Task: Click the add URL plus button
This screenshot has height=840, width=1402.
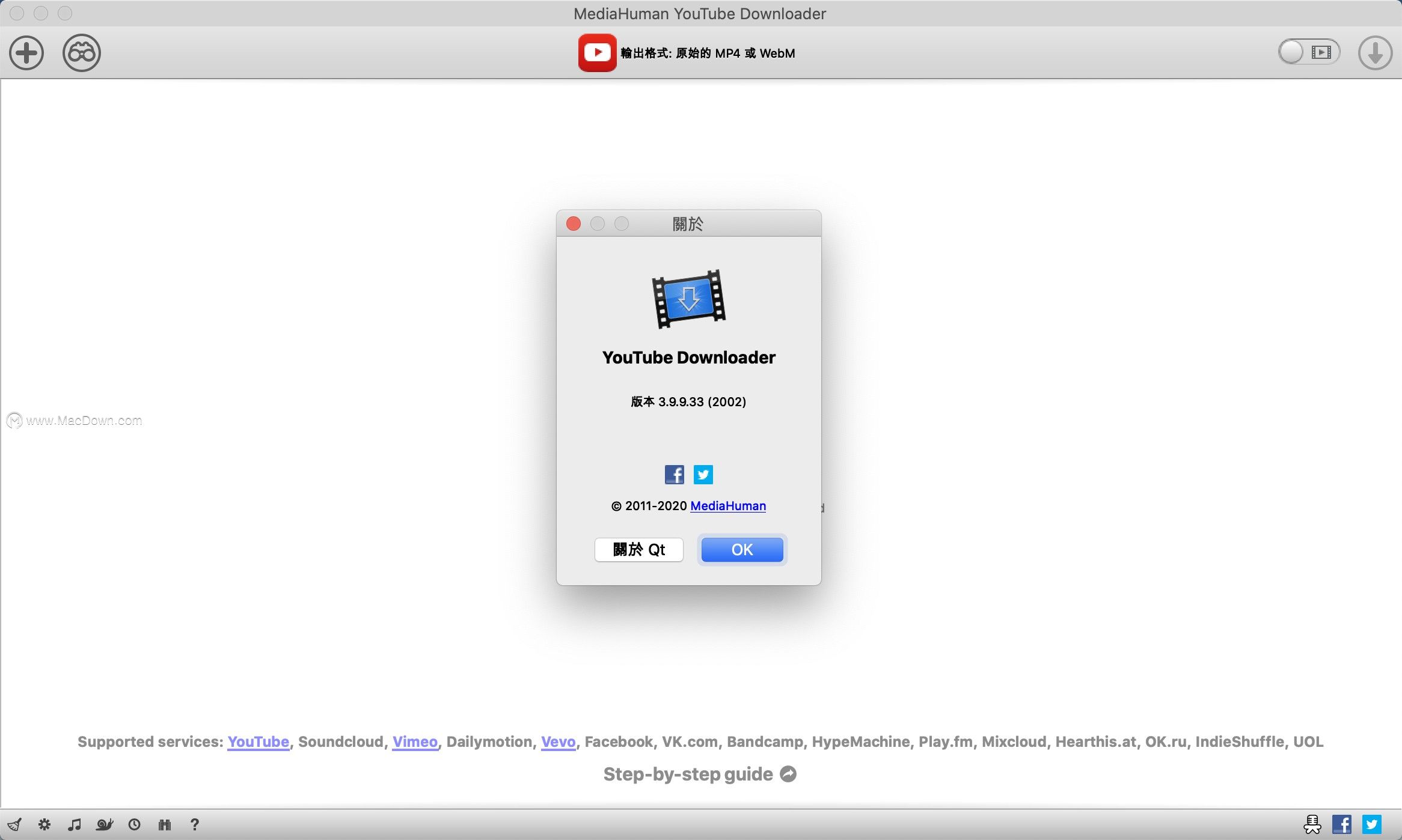Action: coord(26,53)
